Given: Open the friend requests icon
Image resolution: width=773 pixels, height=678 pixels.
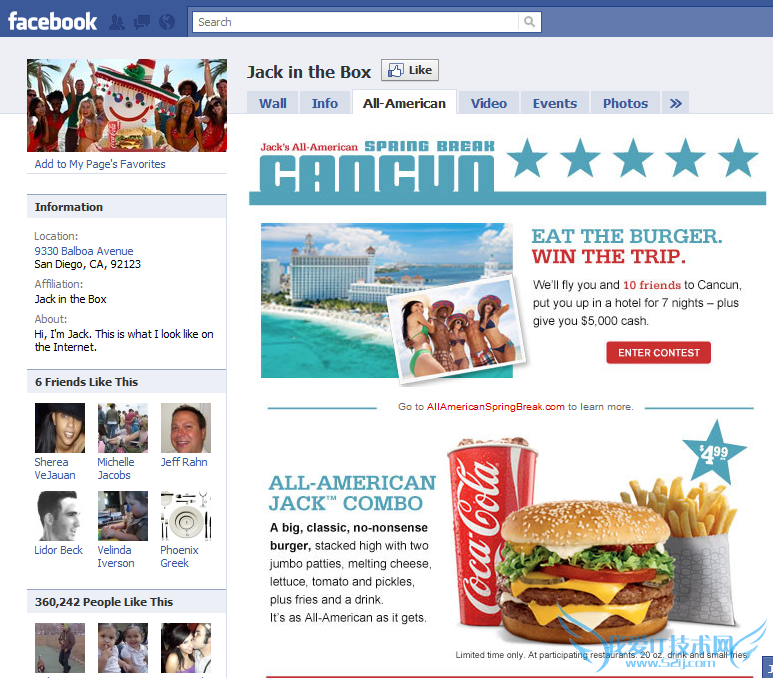Looking at the screenshot, I should [x=117, y=22].
